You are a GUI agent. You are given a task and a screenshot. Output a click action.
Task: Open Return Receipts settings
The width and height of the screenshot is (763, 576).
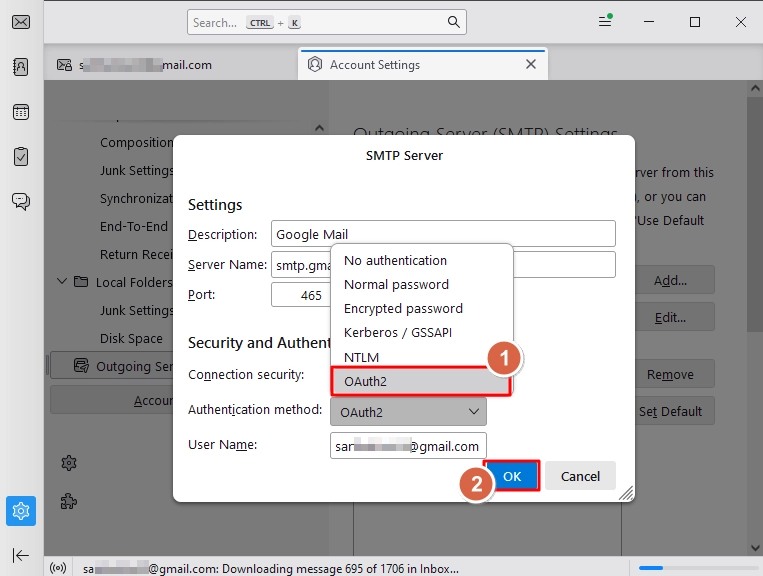pyautogui.click(x=136, y=254)
